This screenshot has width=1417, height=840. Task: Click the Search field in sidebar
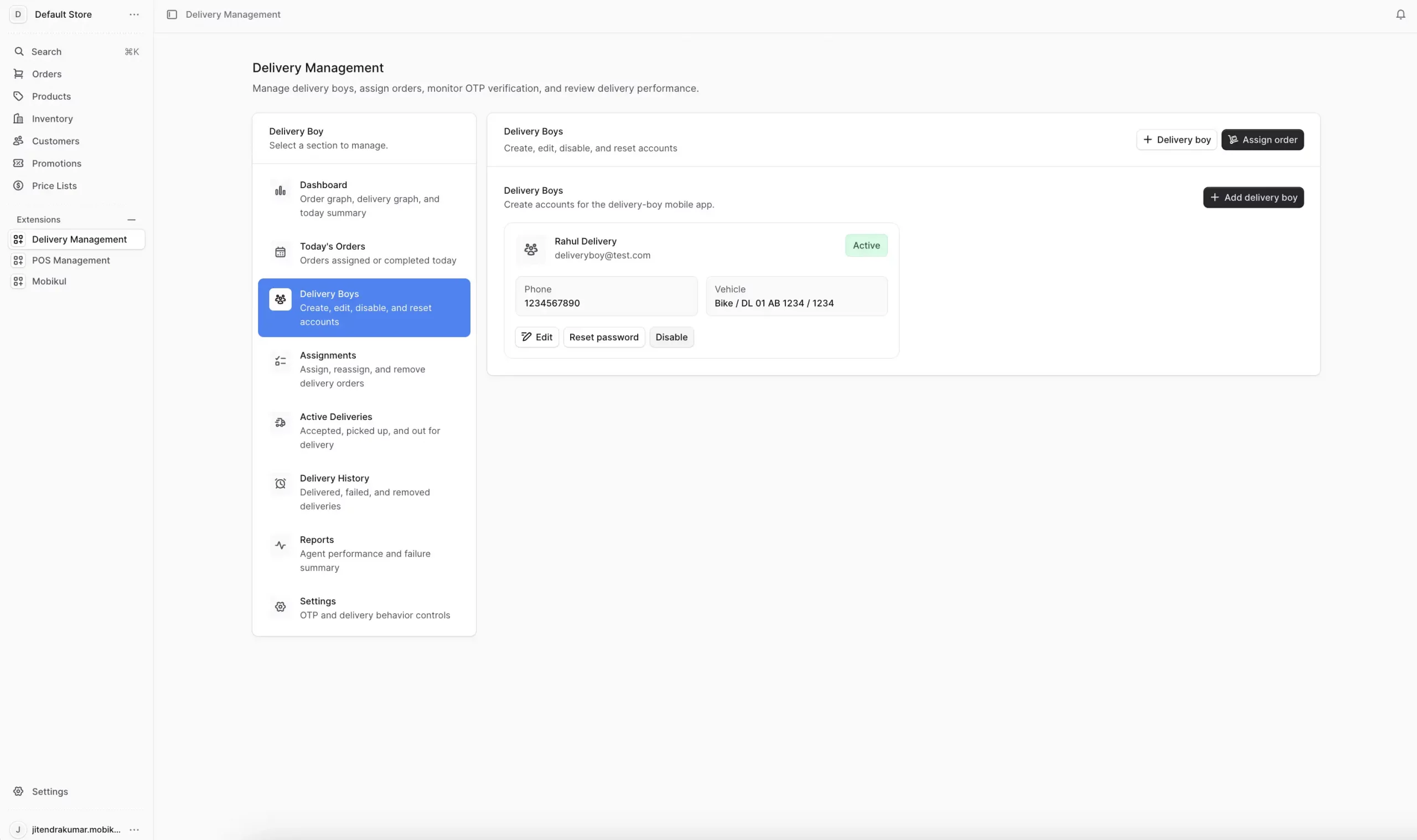pos(76,51)
